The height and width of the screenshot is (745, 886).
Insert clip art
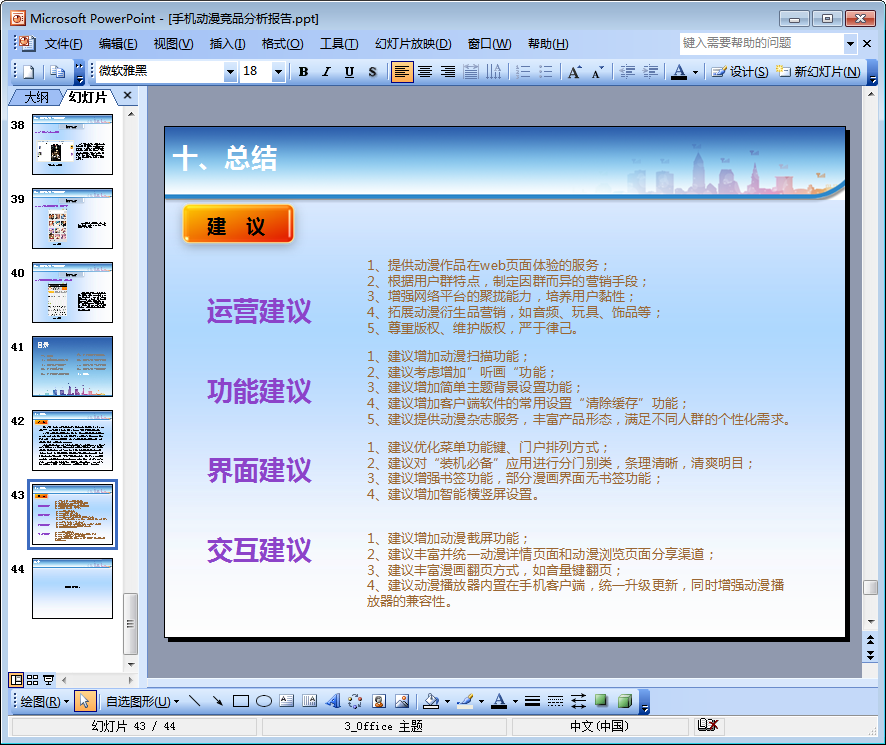click(x=379, y=701)
